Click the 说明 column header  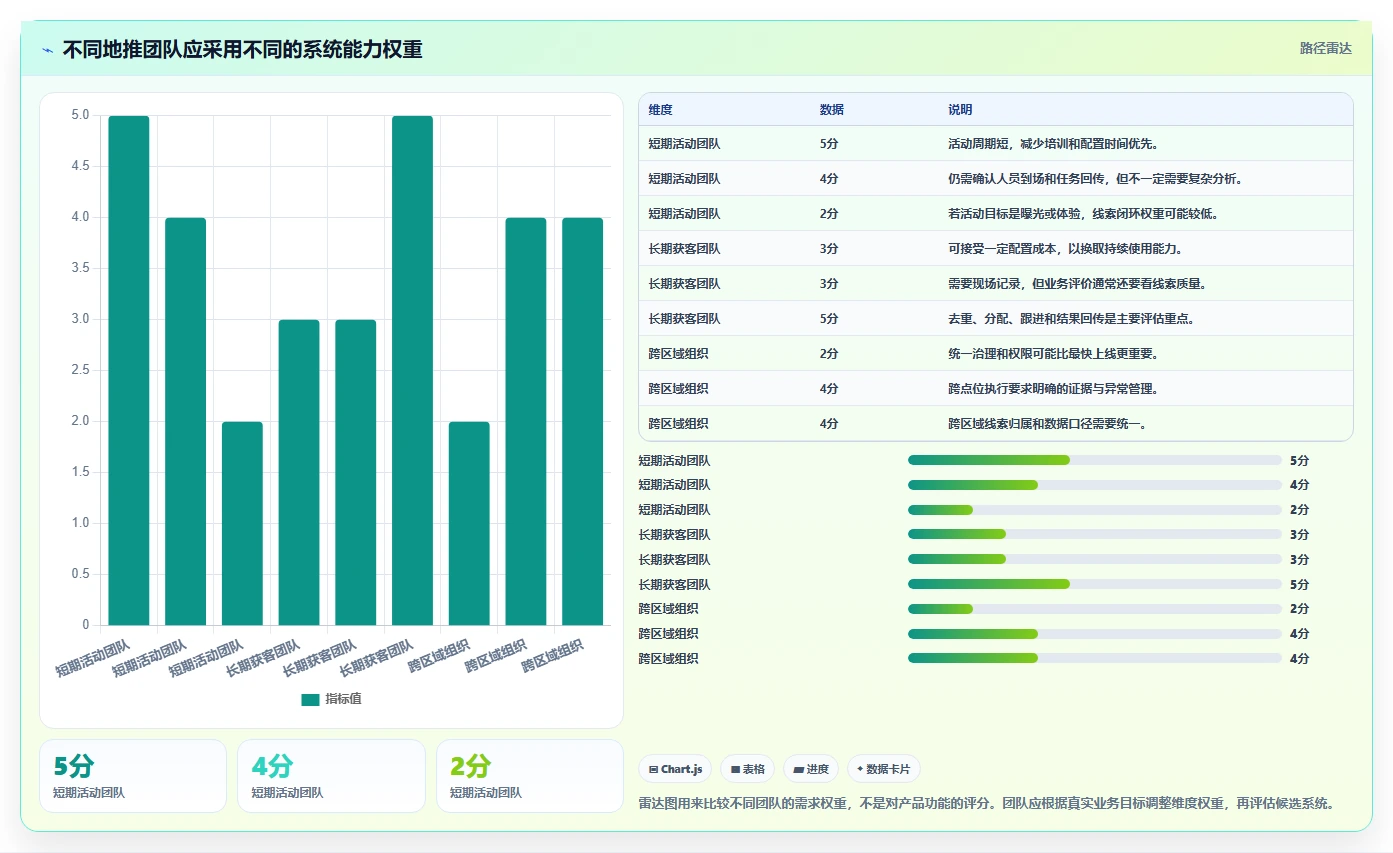click(x=960, y=110)
